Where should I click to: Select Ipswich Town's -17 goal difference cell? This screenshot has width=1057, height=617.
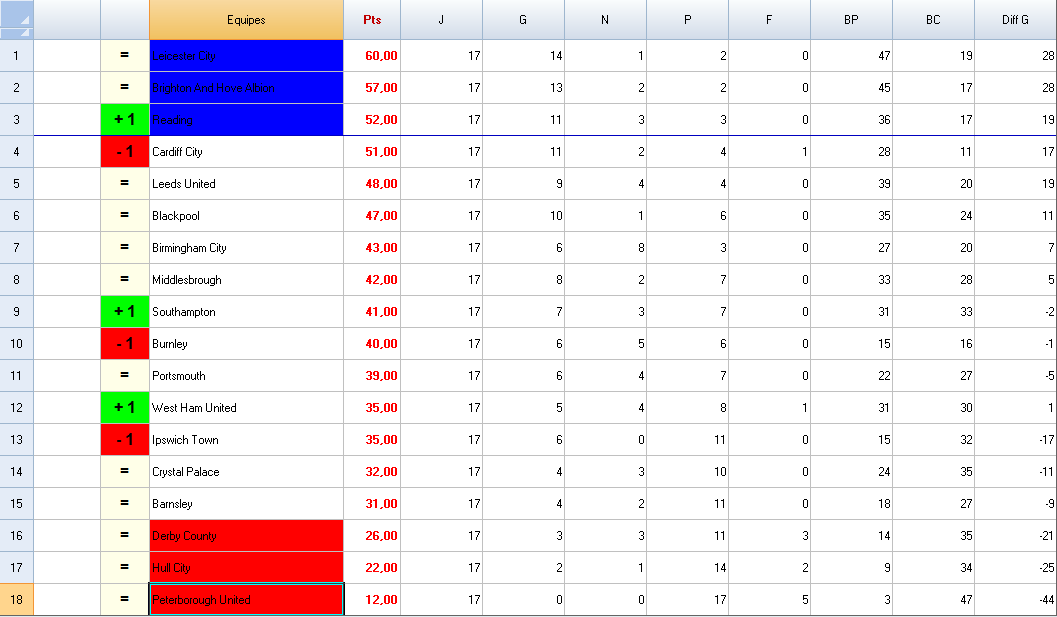1016,440
